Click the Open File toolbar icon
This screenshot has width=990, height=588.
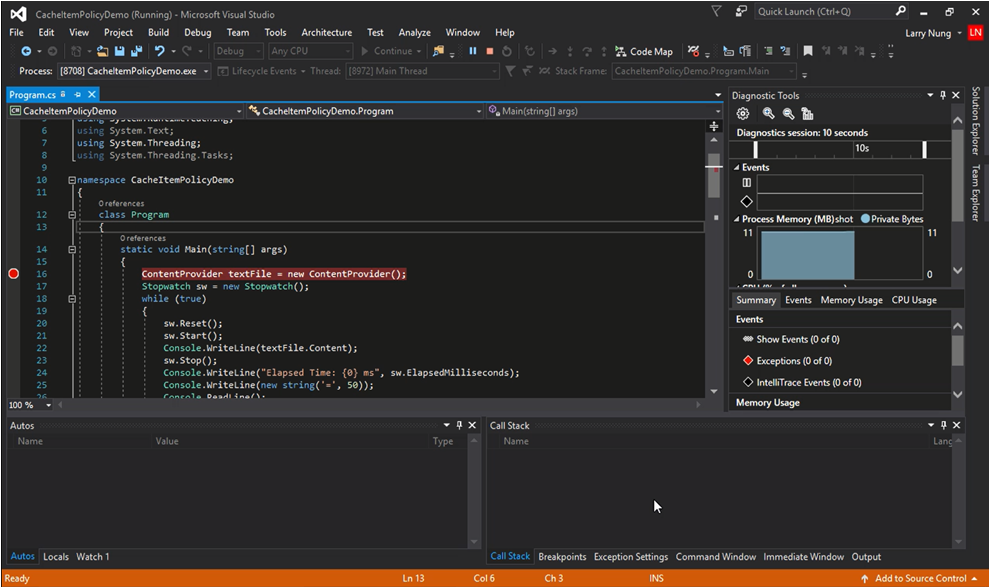click(103, 51)
